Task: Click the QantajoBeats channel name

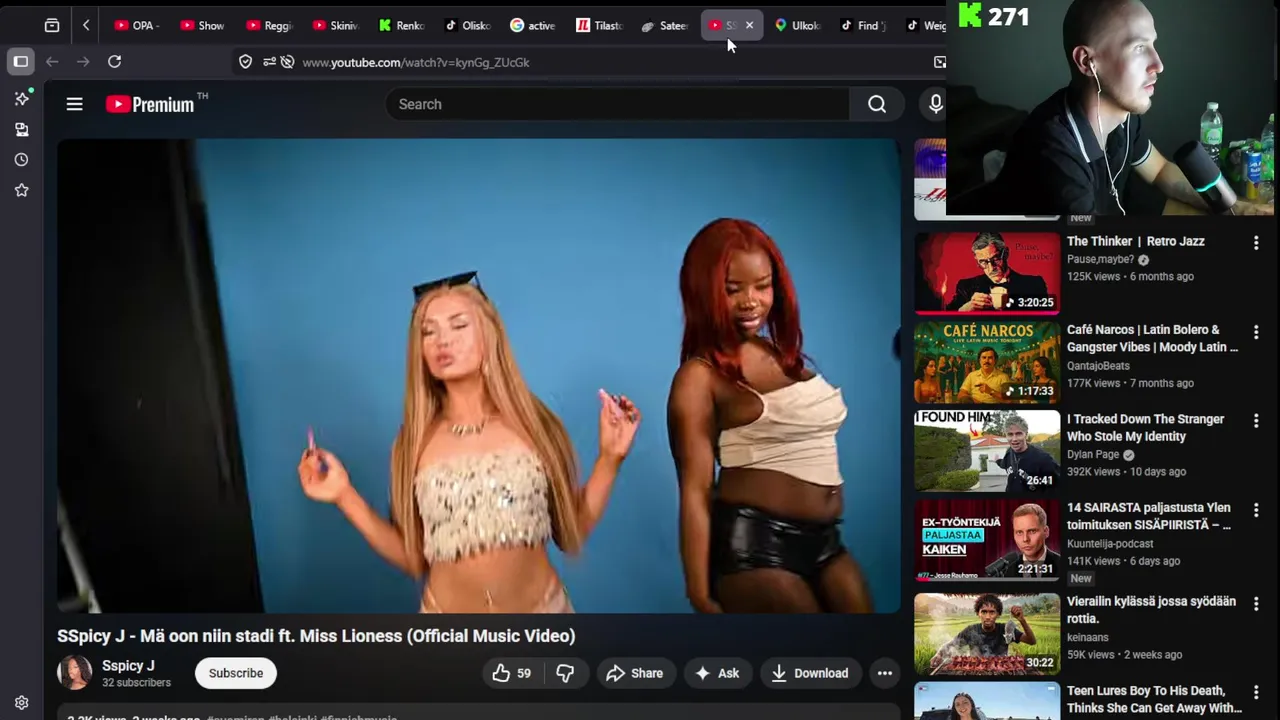Action: (x=1098, y=366)
